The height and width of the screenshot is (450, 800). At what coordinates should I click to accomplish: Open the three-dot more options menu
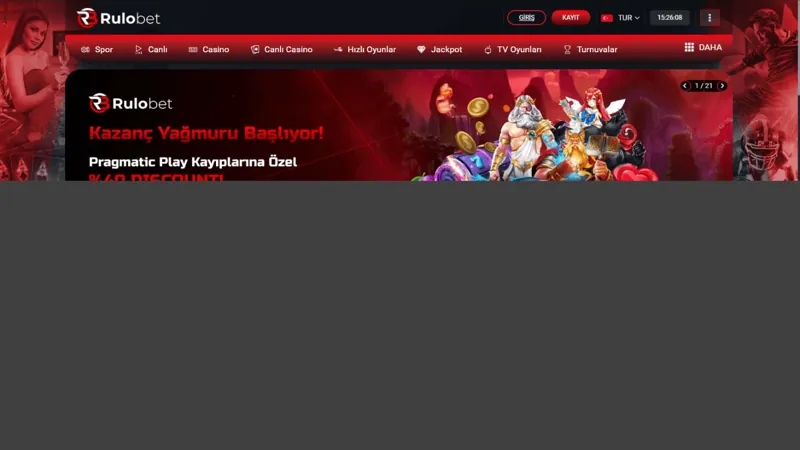tap(709, 18)
